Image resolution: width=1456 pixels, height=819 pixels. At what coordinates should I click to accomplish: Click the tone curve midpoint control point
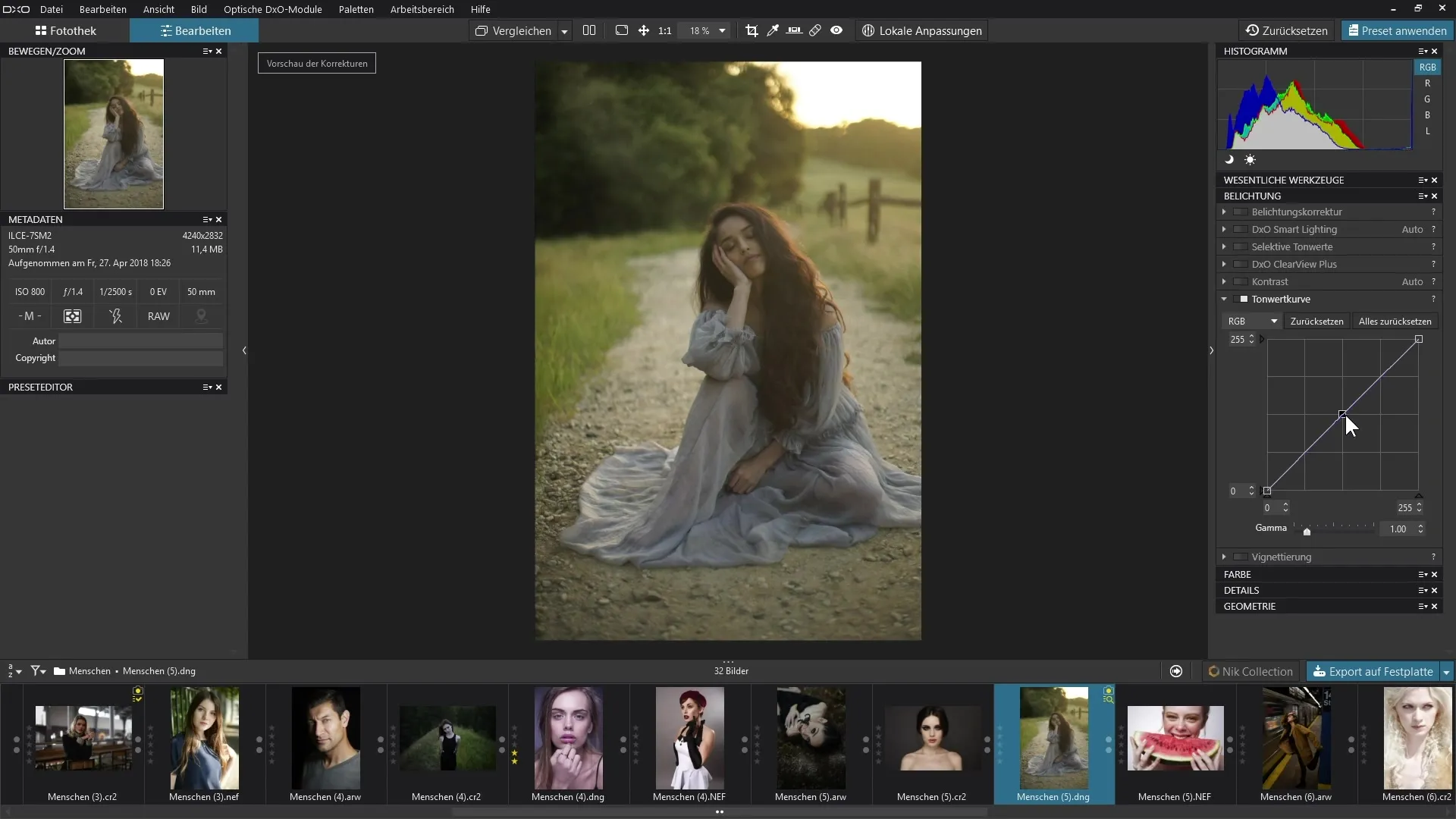click(1342, 414)
